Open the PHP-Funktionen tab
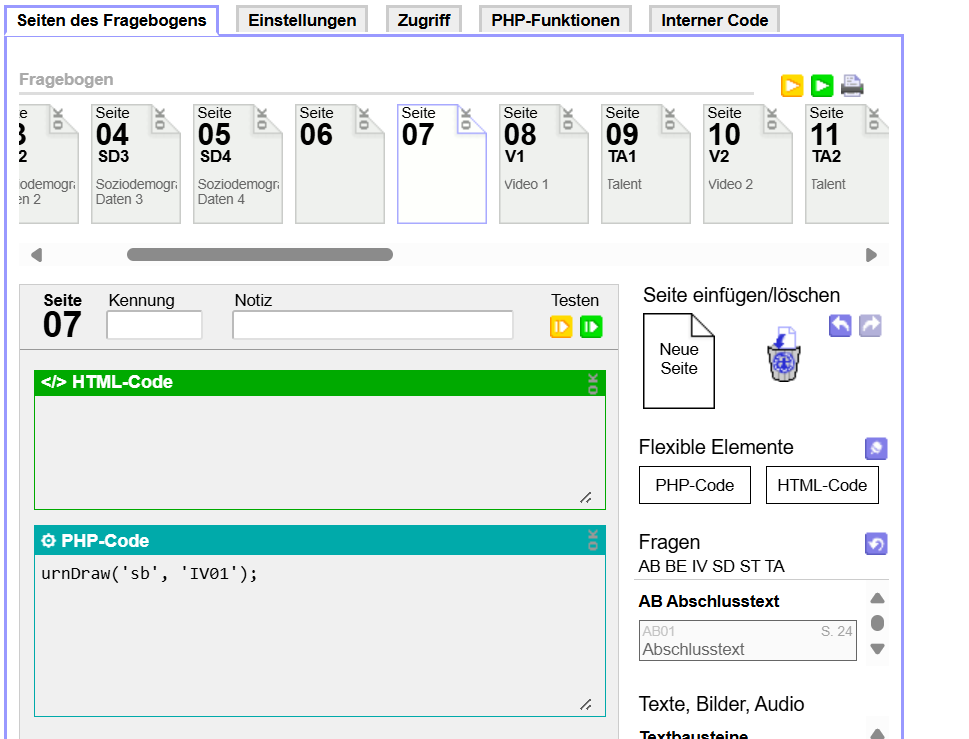The height and width of the screenshot is (739, 969). tap(555, 20)
